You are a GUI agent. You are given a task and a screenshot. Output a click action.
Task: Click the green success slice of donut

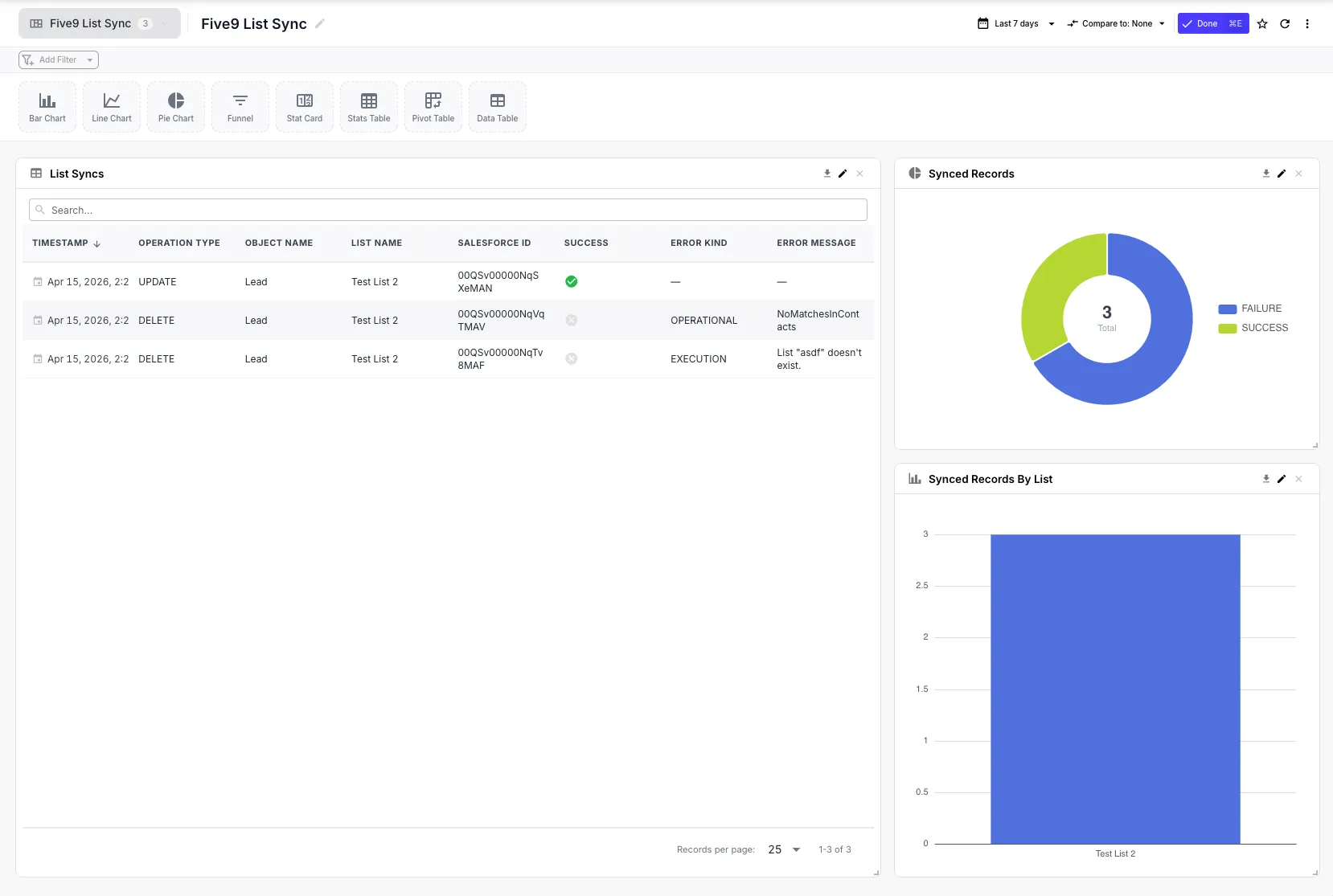[x=1050, y=285]
